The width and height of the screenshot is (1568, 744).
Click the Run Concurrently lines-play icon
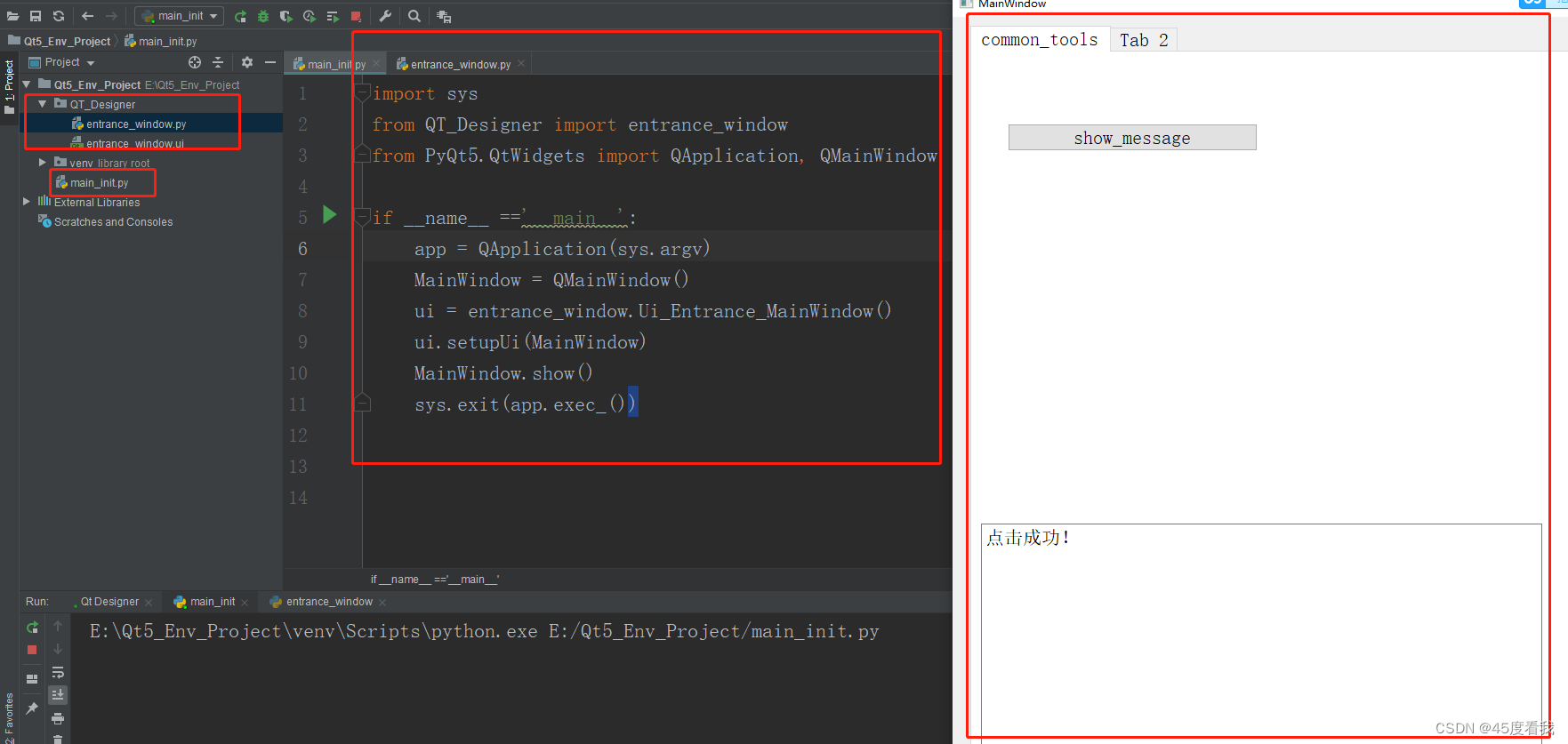(x=333, y=16)
